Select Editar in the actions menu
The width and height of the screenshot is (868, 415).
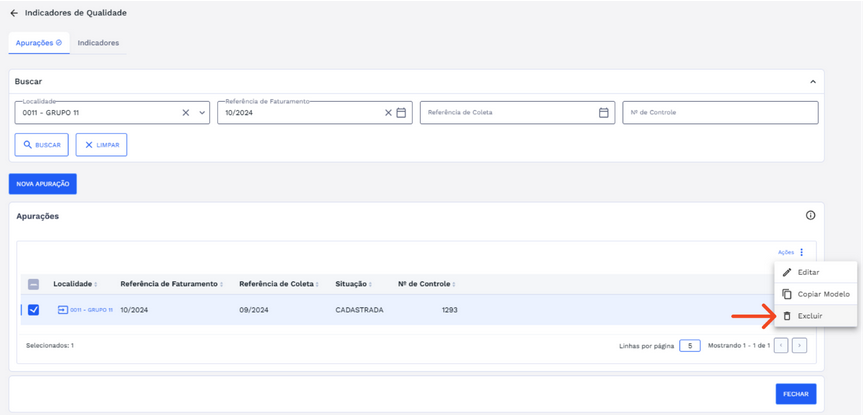808,273
